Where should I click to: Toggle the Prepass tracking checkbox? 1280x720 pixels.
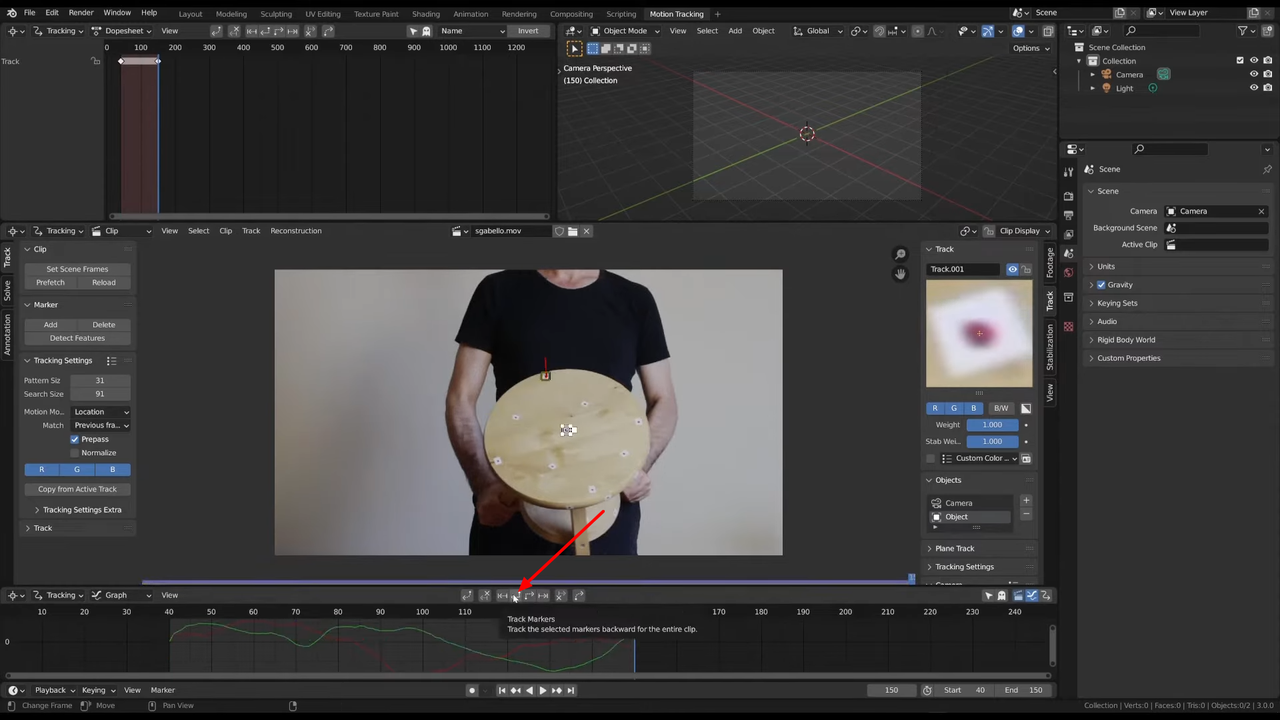[x=75, y=438]
